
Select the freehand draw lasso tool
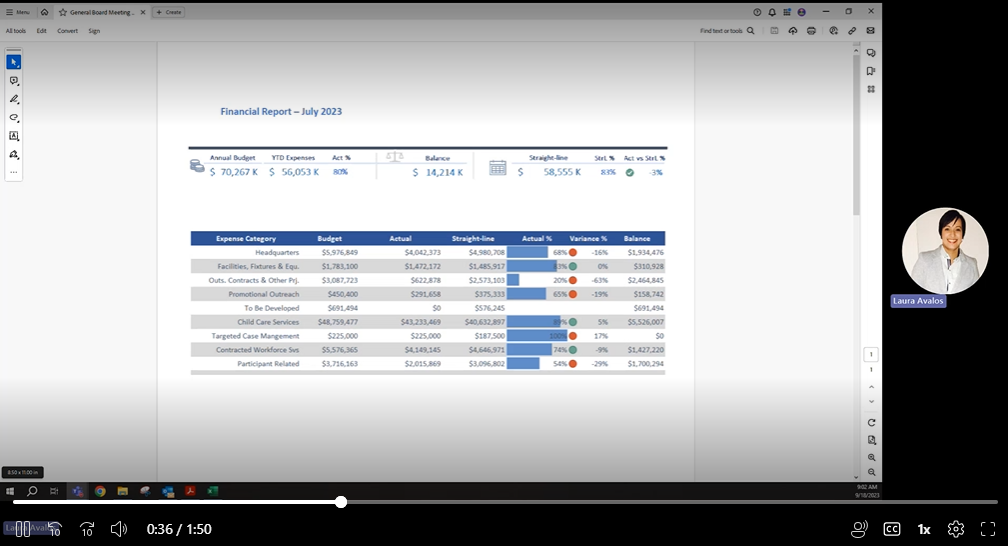point(14,118)
